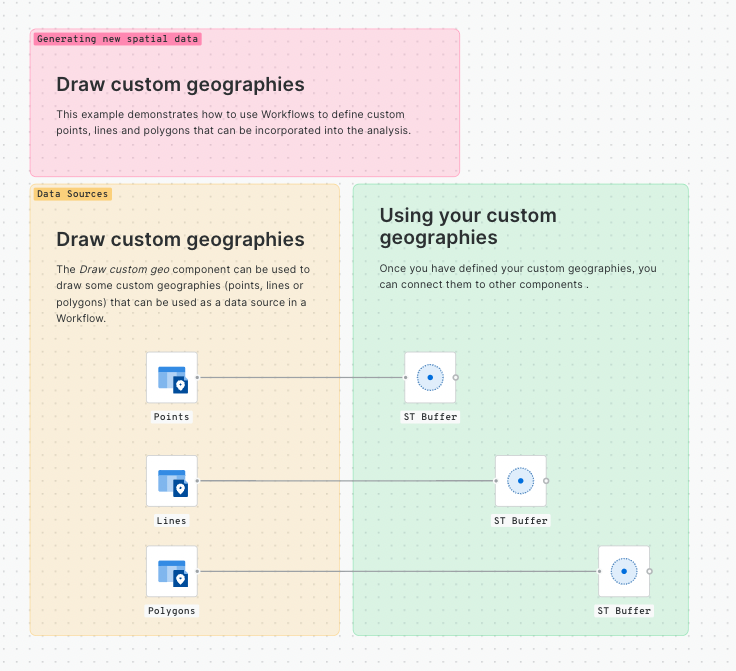The width and height of the screenshot is (736, 671).
Task: Select the connection line from the Points node
Action: click(300, 378)
